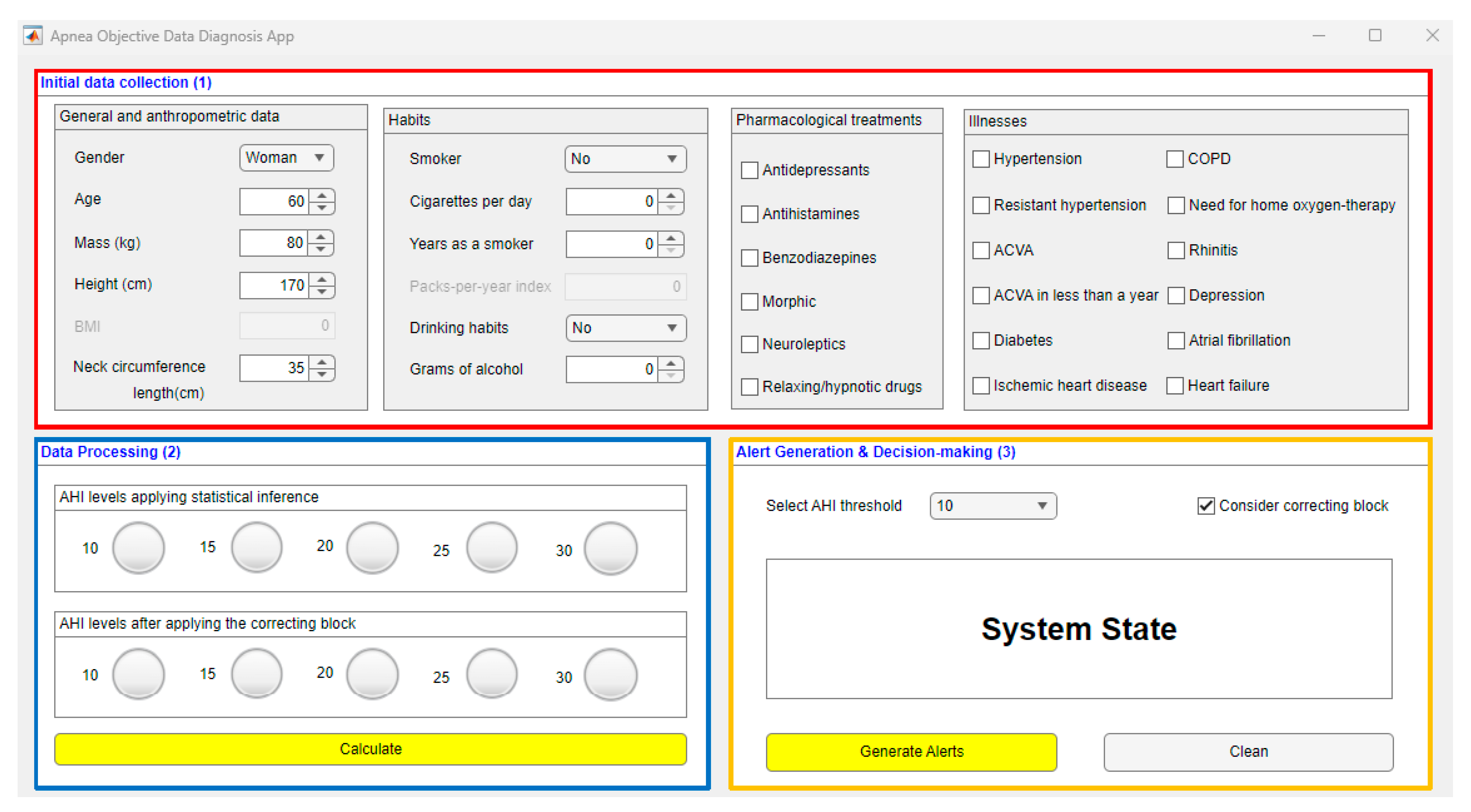This screenshot has width=1471, height=812.
Task: Open the Gender dropdown
Action: (x=286, y=158)
